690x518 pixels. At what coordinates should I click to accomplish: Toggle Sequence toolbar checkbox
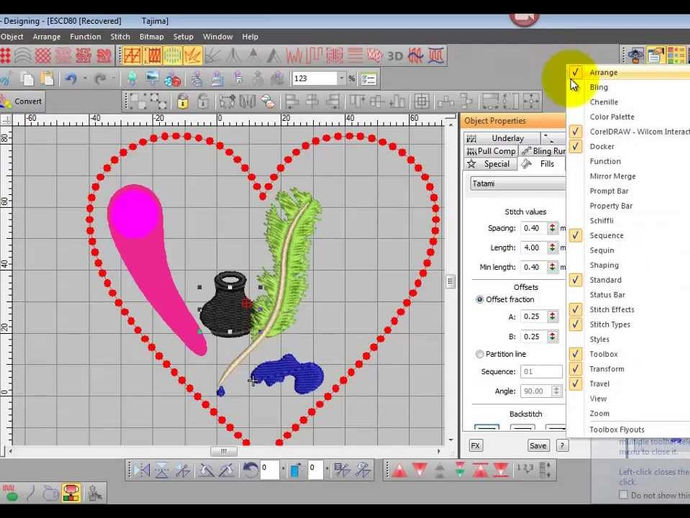click(x=575, y=235)
